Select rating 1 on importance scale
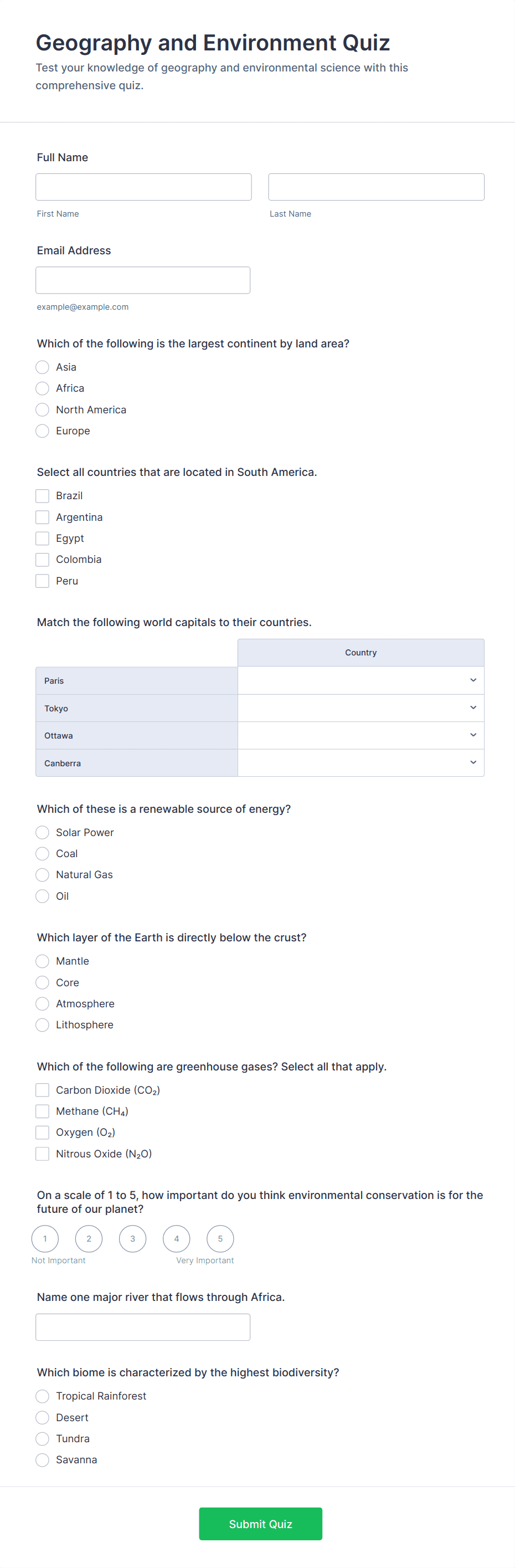The width and height of the screenshot is (515, 1568). click(x=45, y=1238)
